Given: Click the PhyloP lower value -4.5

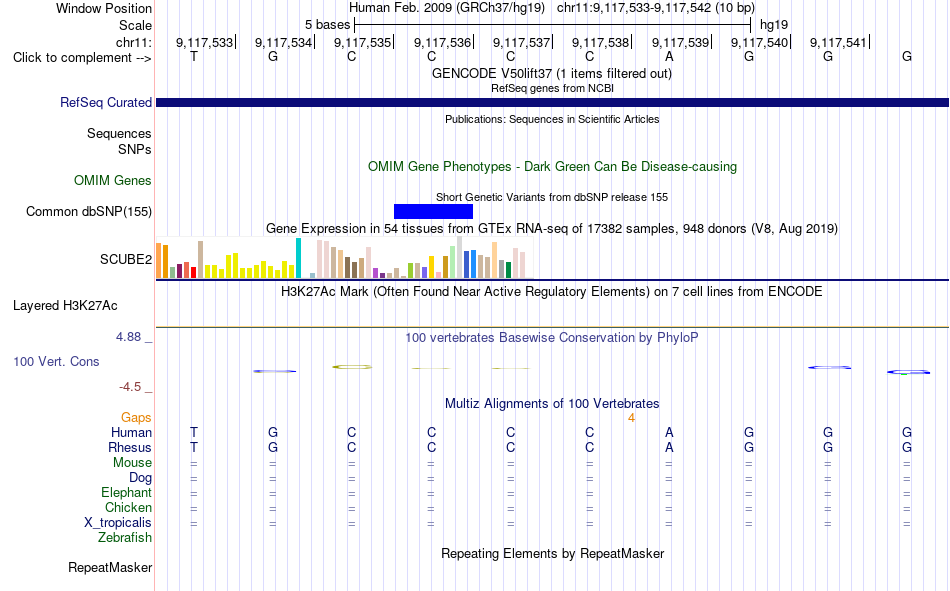Looking at the screenshot, I should (x=130, y=387).
